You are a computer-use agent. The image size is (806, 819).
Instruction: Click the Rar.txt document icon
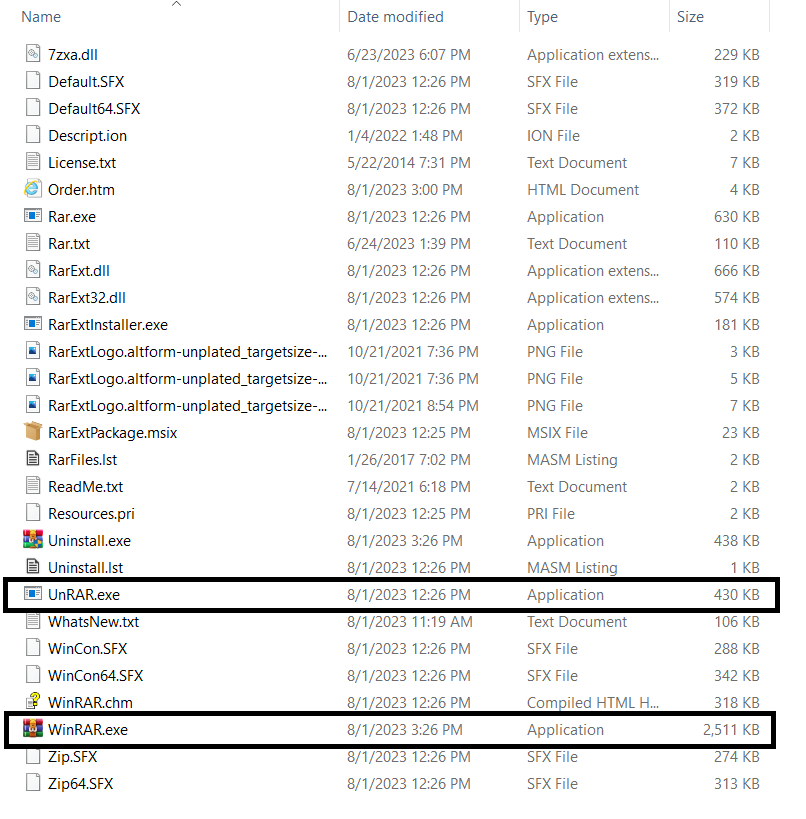click(33, 243)
